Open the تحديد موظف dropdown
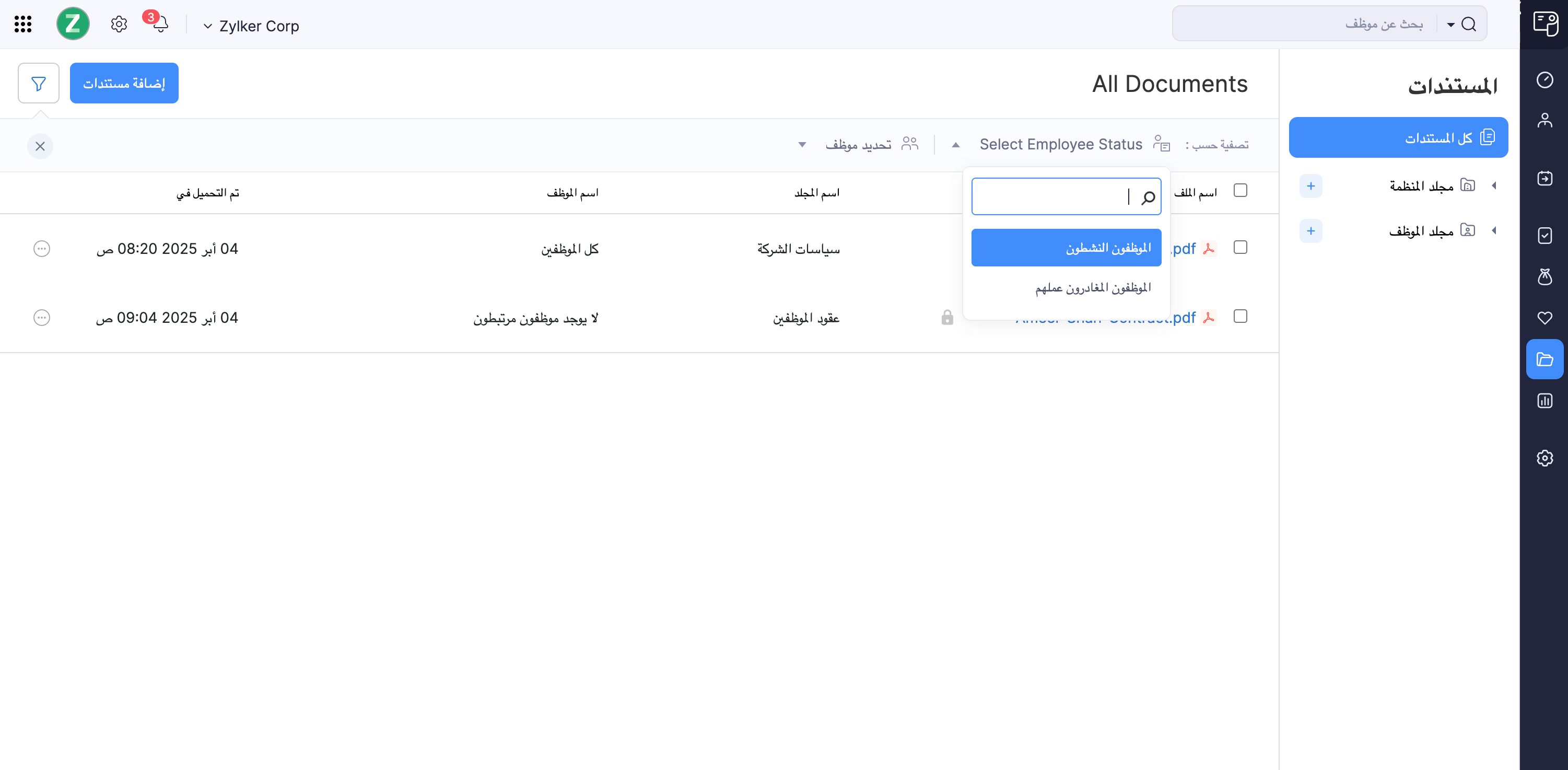 click(858, 145)
